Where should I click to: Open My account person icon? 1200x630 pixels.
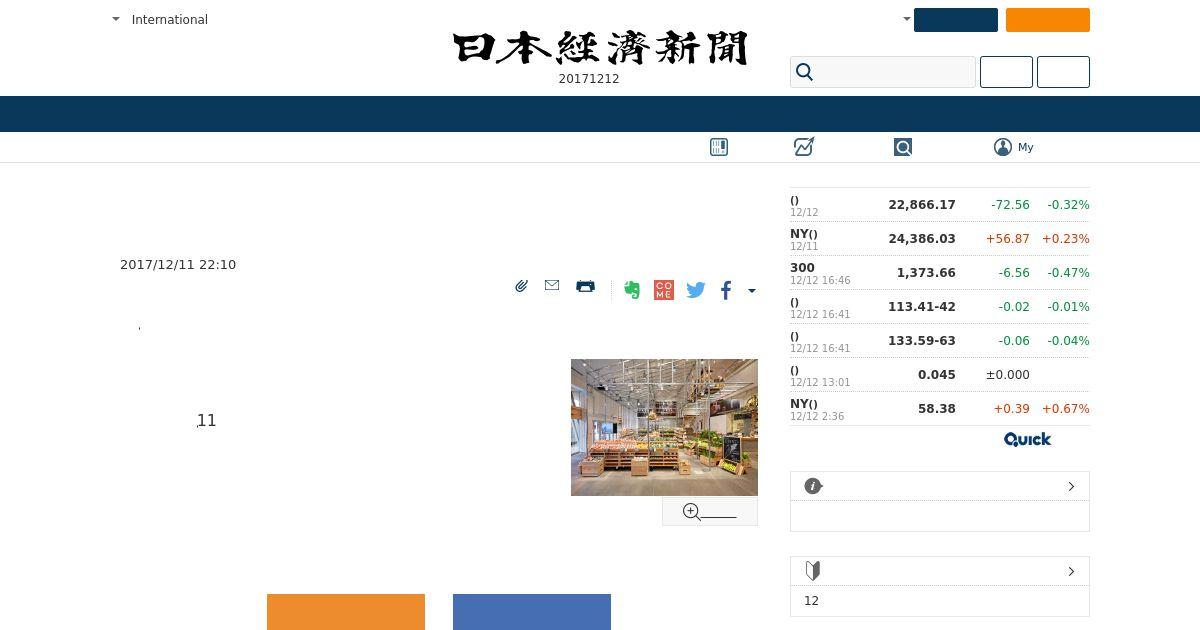[1003, 147]
